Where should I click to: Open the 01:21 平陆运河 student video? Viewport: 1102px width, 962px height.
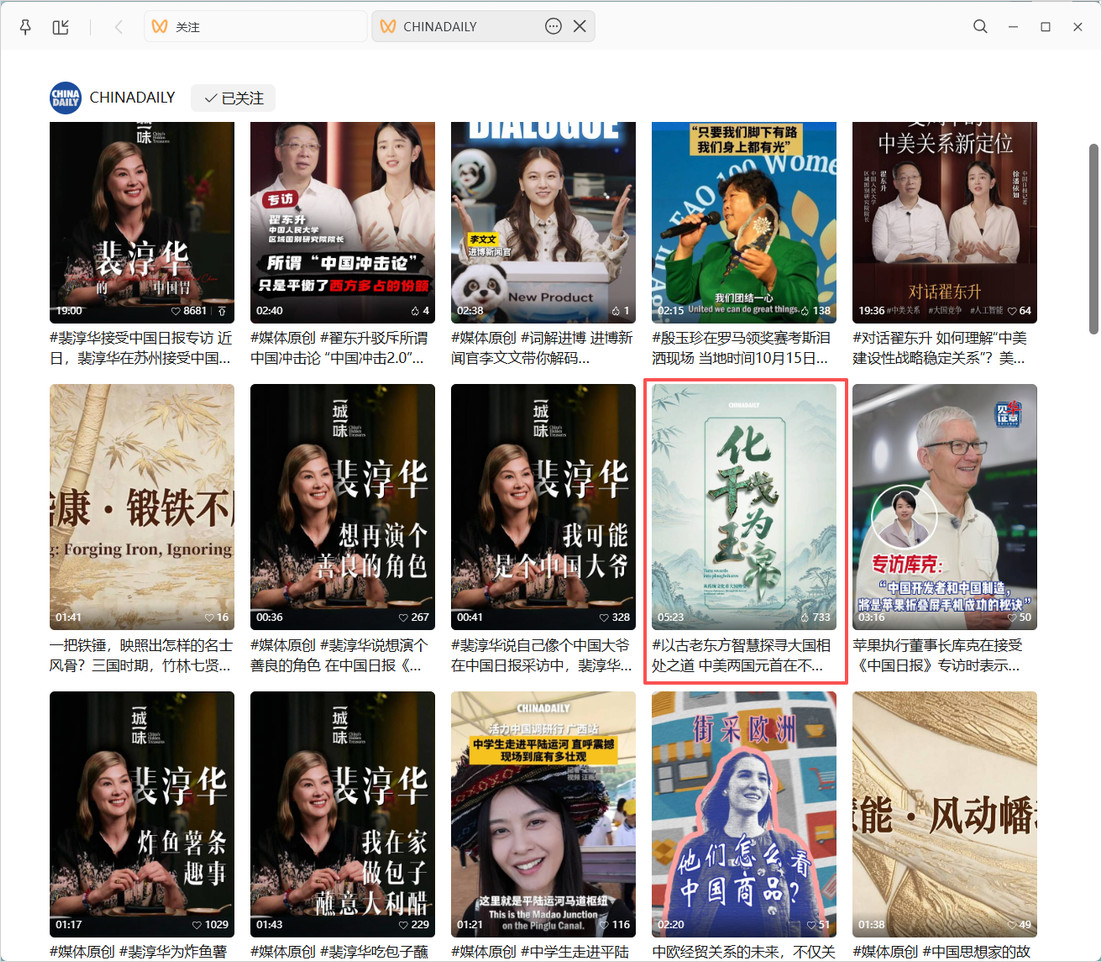(x=543, y=814)
